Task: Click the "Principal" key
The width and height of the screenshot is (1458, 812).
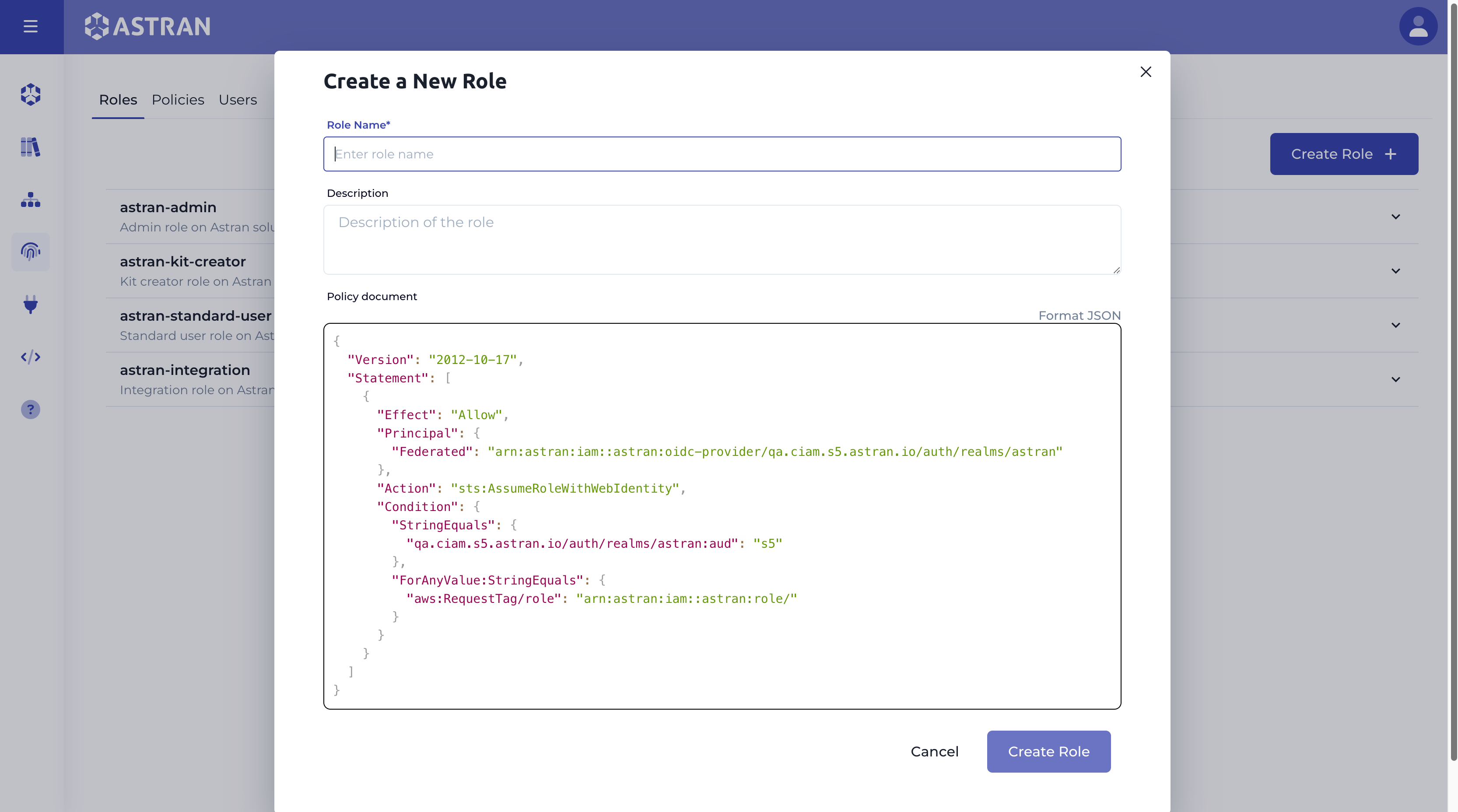Action: 417,434
